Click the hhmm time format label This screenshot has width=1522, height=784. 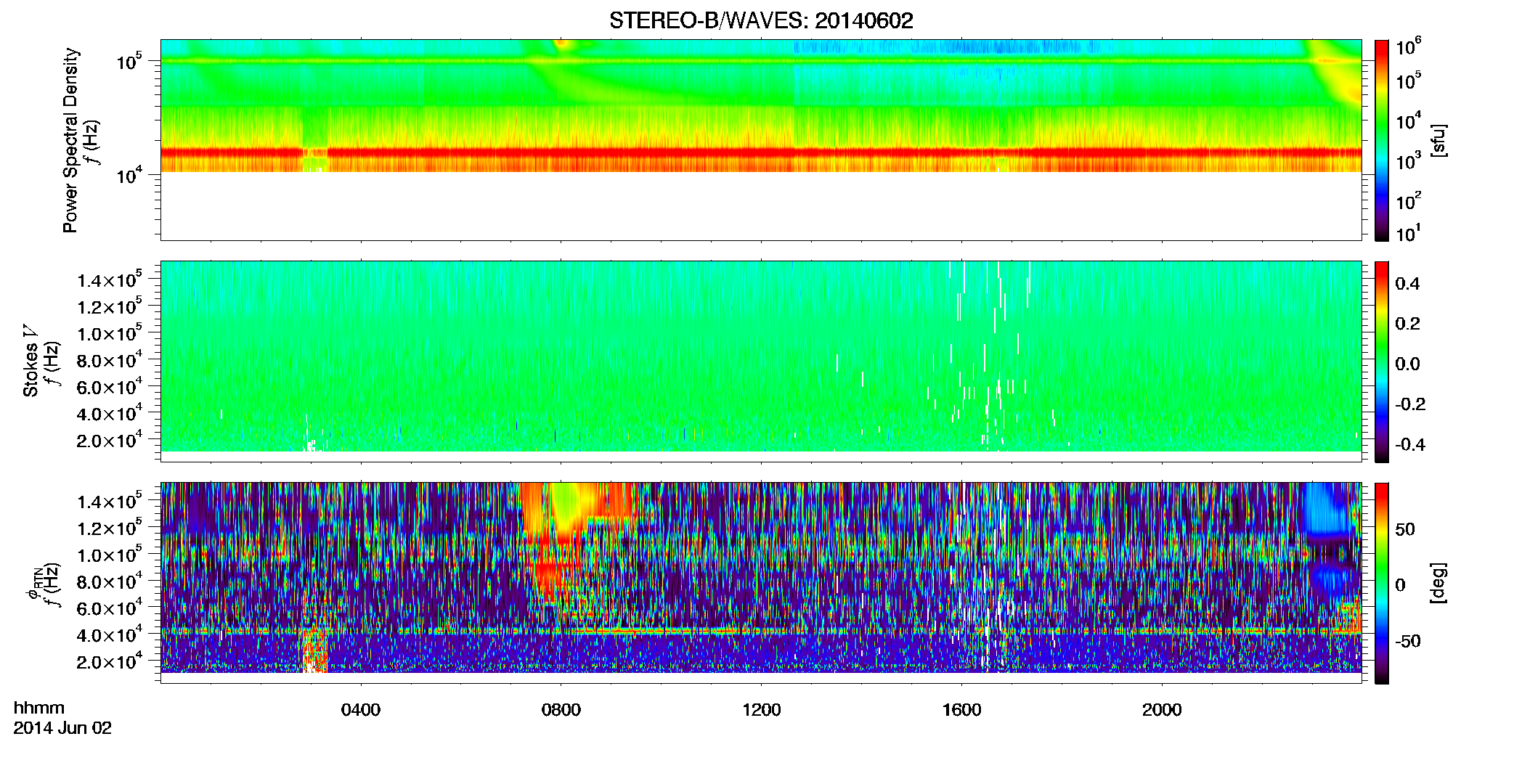(39, 708)
